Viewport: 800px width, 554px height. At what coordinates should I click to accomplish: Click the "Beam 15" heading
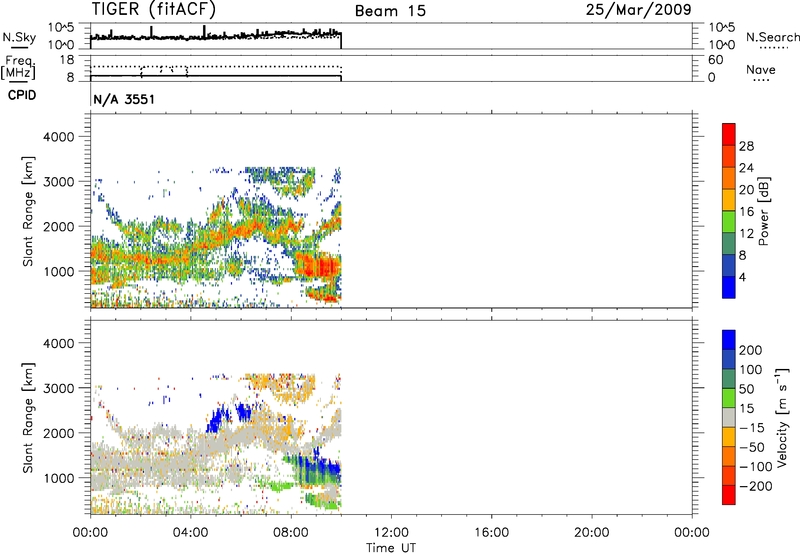click(390, 11)
